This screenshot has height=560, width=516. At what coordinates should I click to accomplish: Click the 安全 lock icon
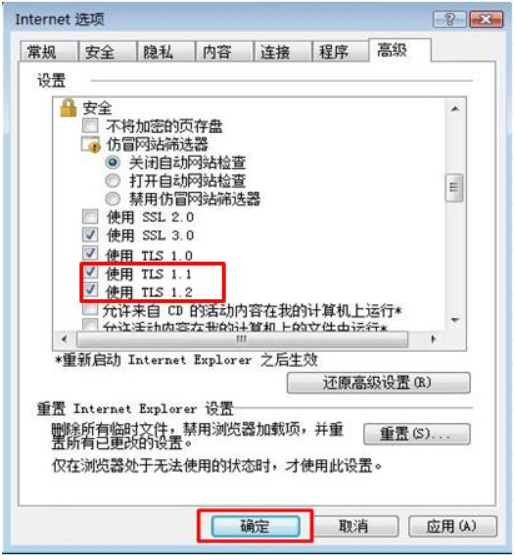pos(68,108)
